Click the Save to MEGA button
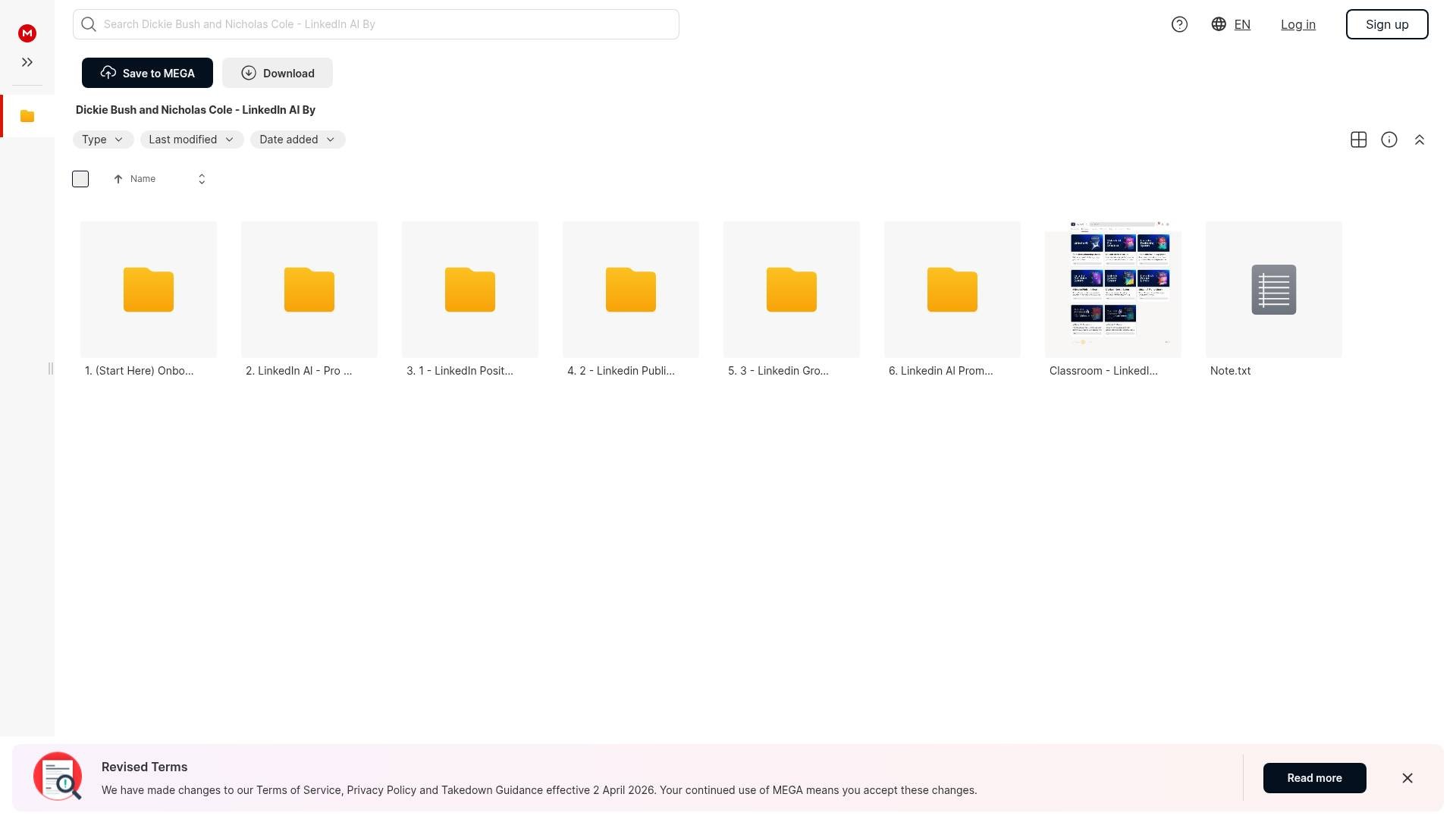The width and height of the screenshot is (1456, 819). 147,73
